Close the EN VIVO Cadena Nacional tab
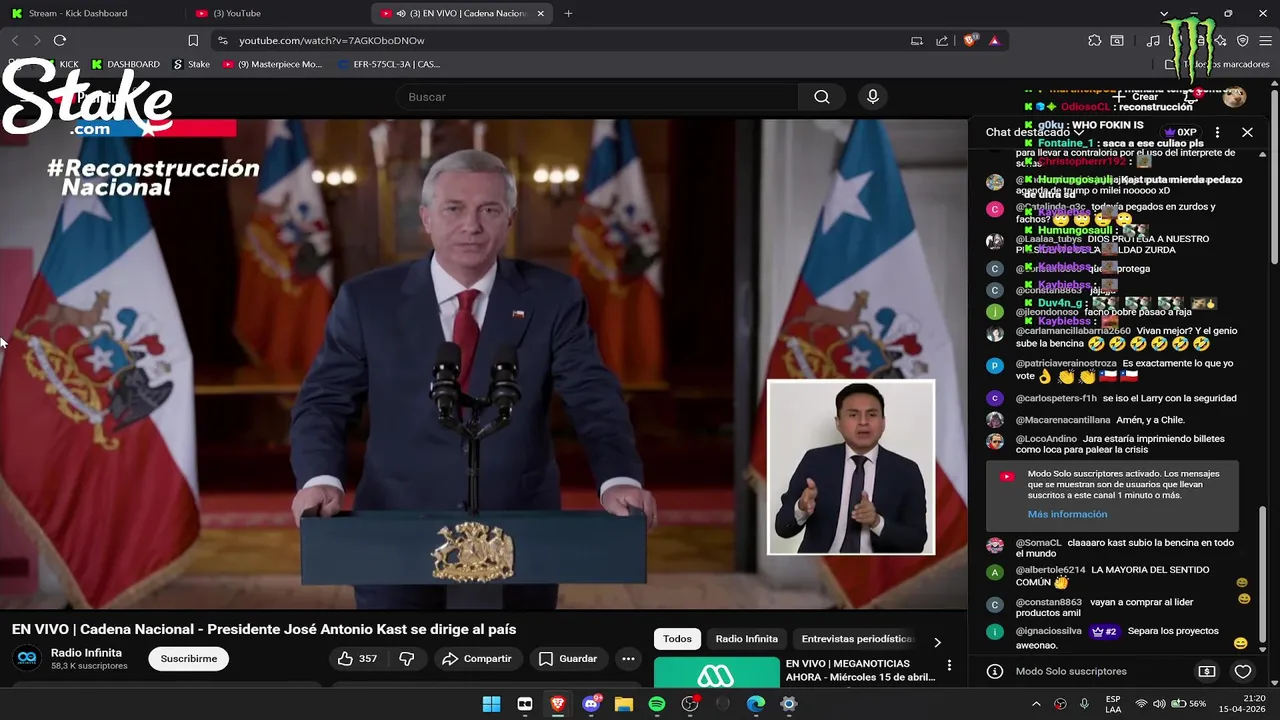Image resolution: width=1280 pixels, height=720 pixels. click(x=541, y=13)
